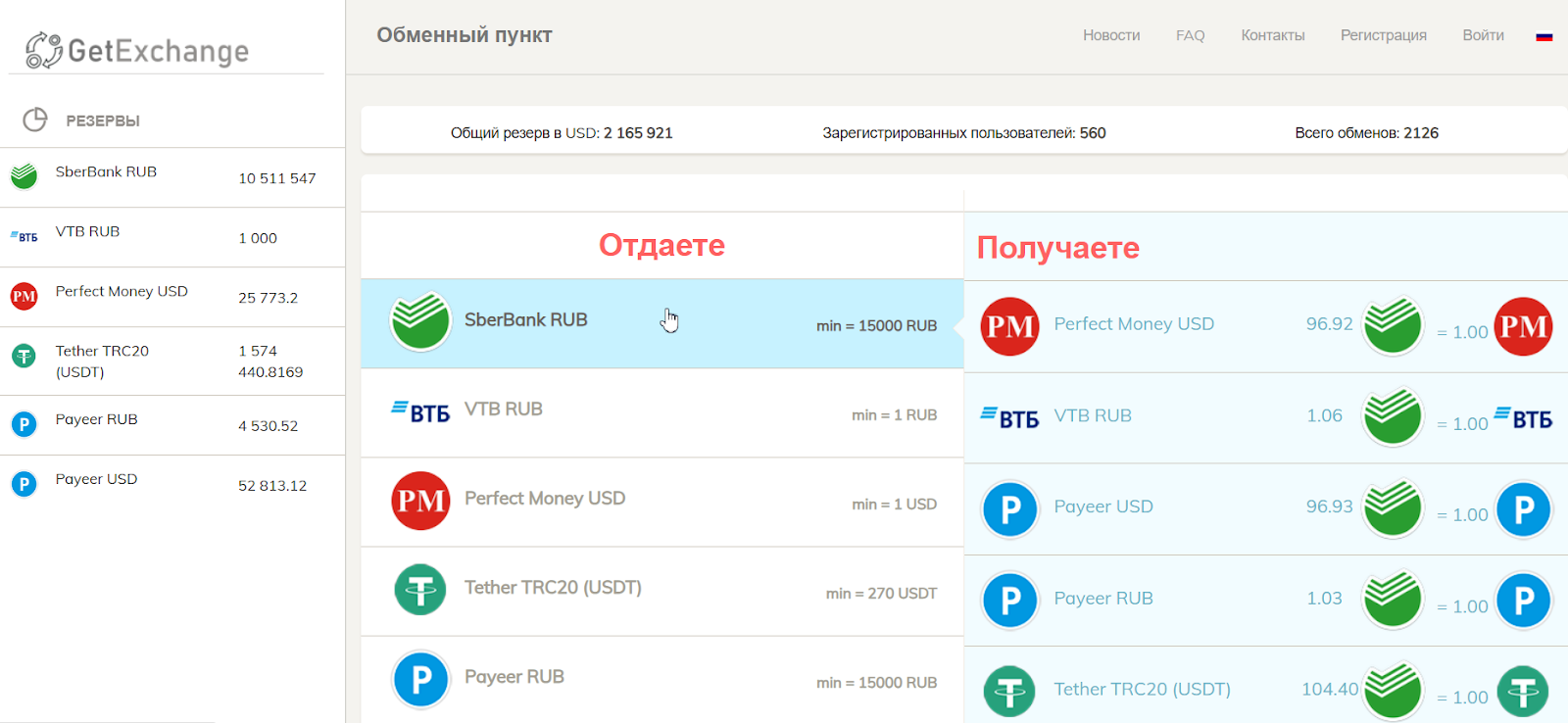The image size is (1568, 723).
Task: Select VTB RUB as the currency to give
Action: point(662,412)
